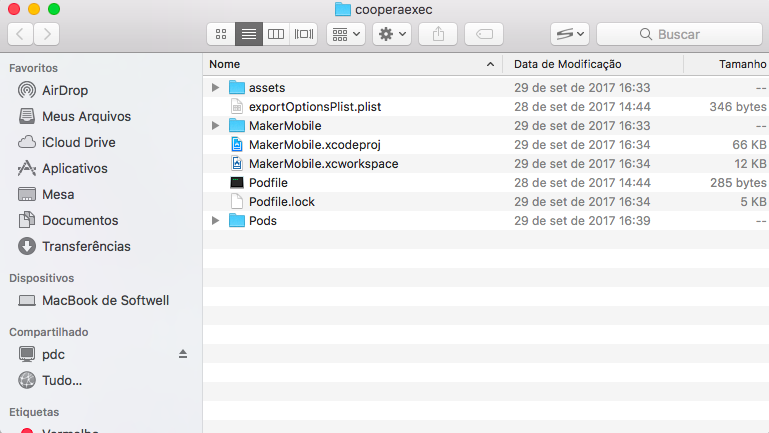Image resolution: width=769 pixels, height=433 pixels.
Task: Select the Cover Flow view button
Action: click(304, 34)
